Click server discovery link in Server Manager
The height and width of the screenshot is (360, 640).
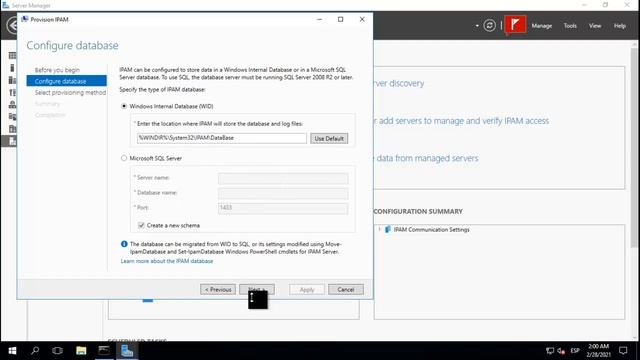pyautogui.click(x=399, y=83)
